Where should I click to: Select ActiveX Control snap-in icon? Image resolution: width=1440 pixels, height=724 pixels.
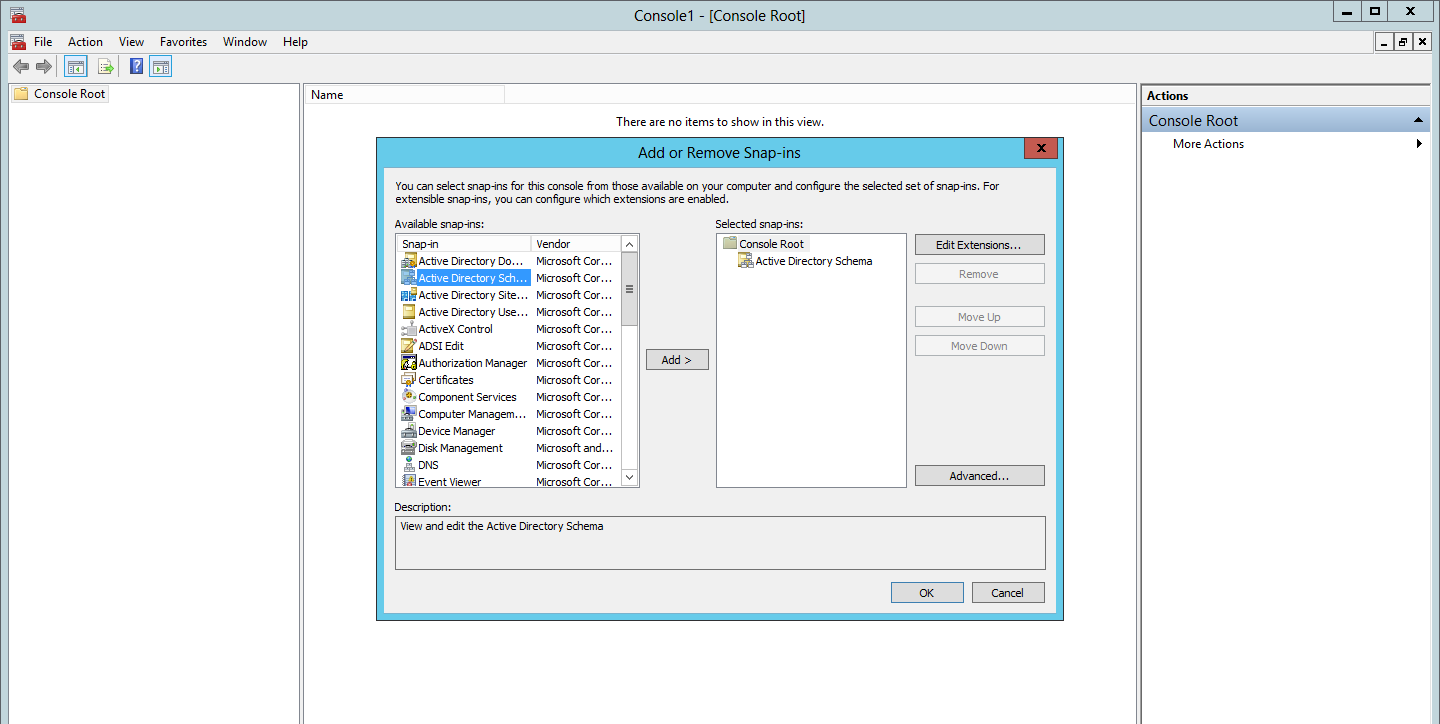408,329
